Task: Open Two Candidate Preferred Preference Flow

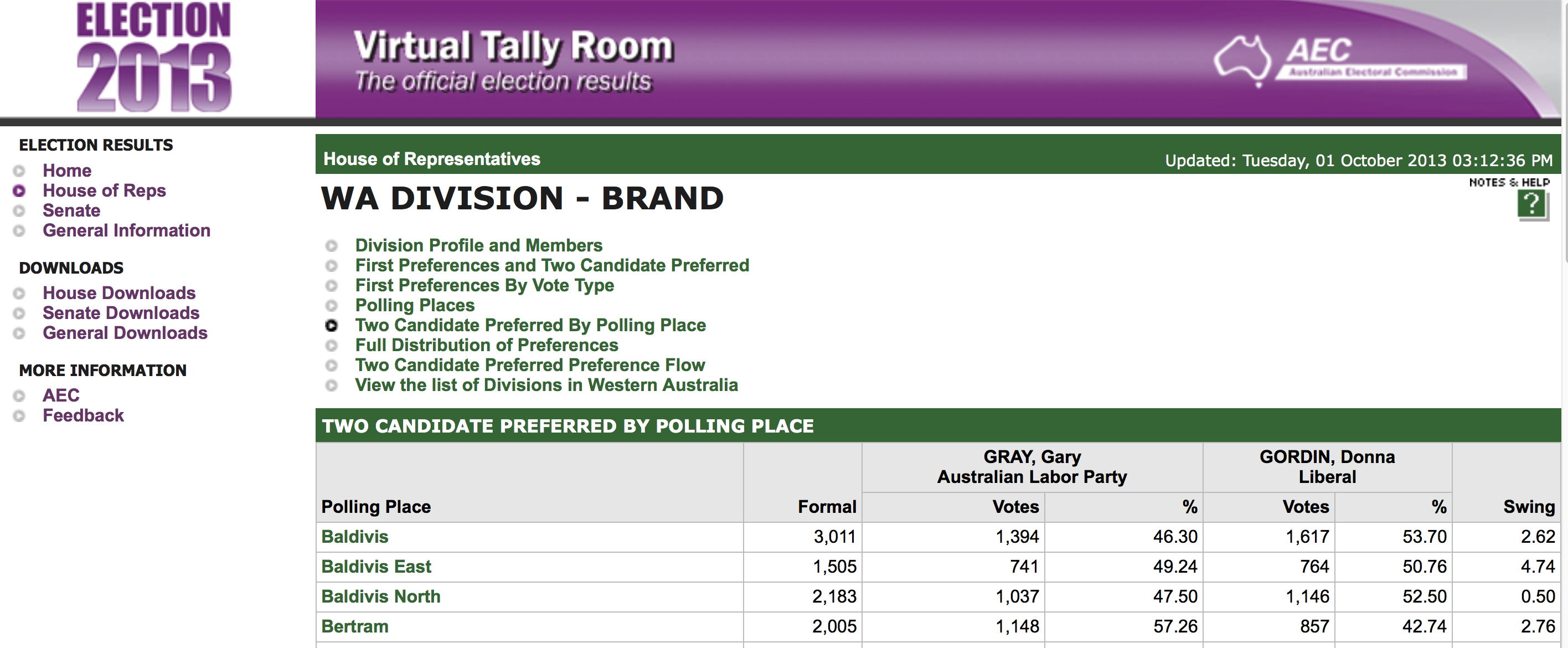Action: tap(529, 366)
